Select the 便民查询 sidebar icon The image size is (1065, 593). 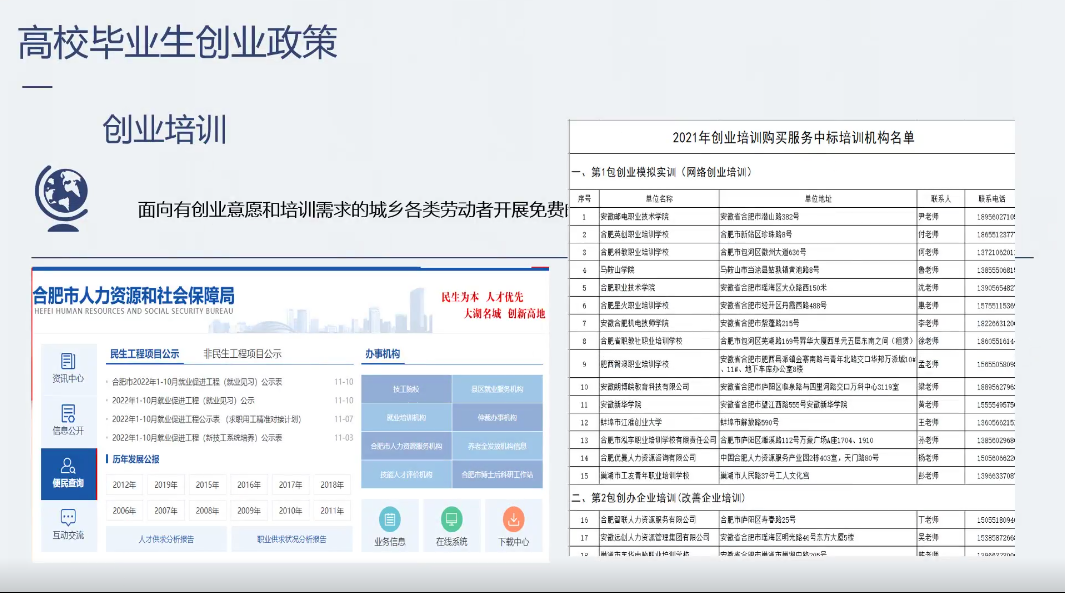click(68, 472)
